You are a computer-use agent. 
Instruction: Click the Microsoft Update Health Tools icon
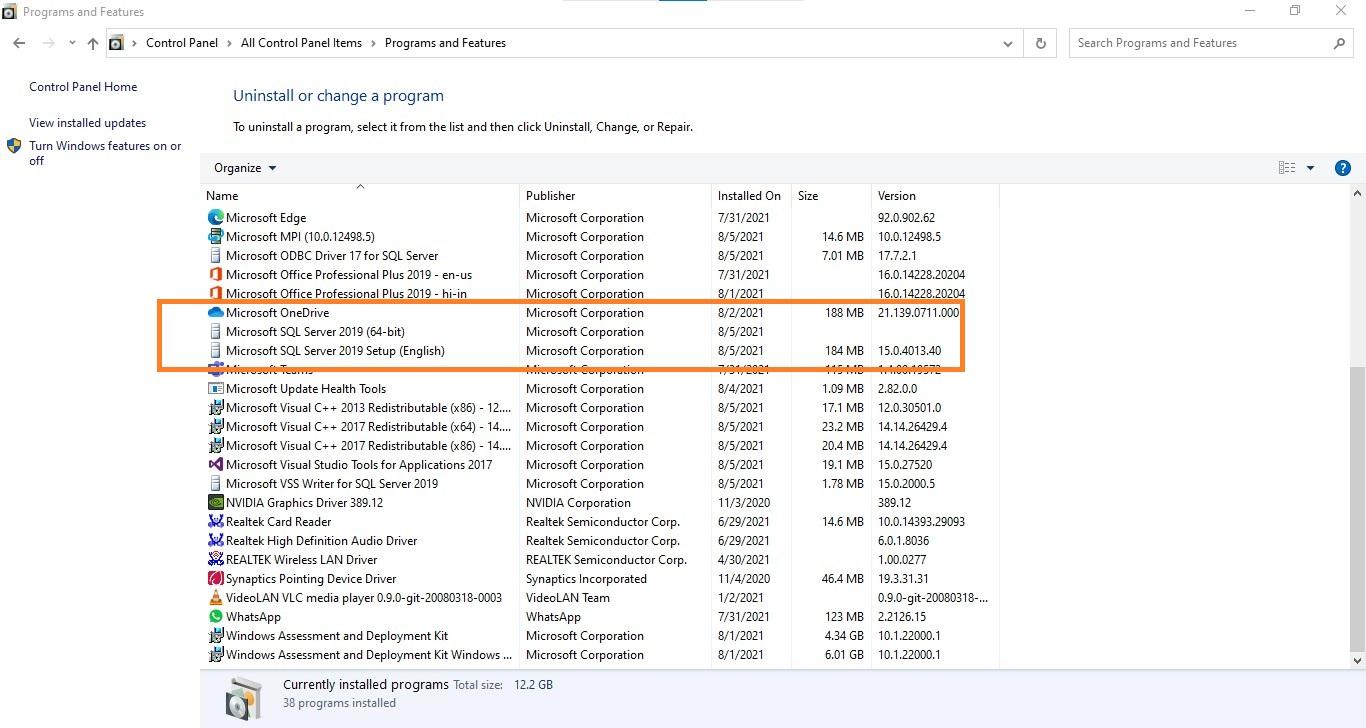click(x=215, y=389)
